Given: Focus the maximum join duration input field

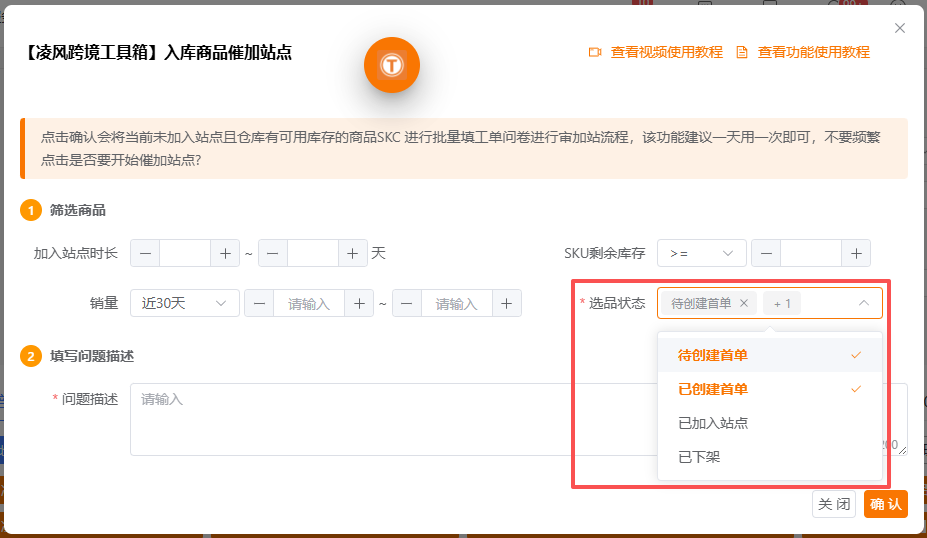Looking at the screenshot, I should (313, 254).
